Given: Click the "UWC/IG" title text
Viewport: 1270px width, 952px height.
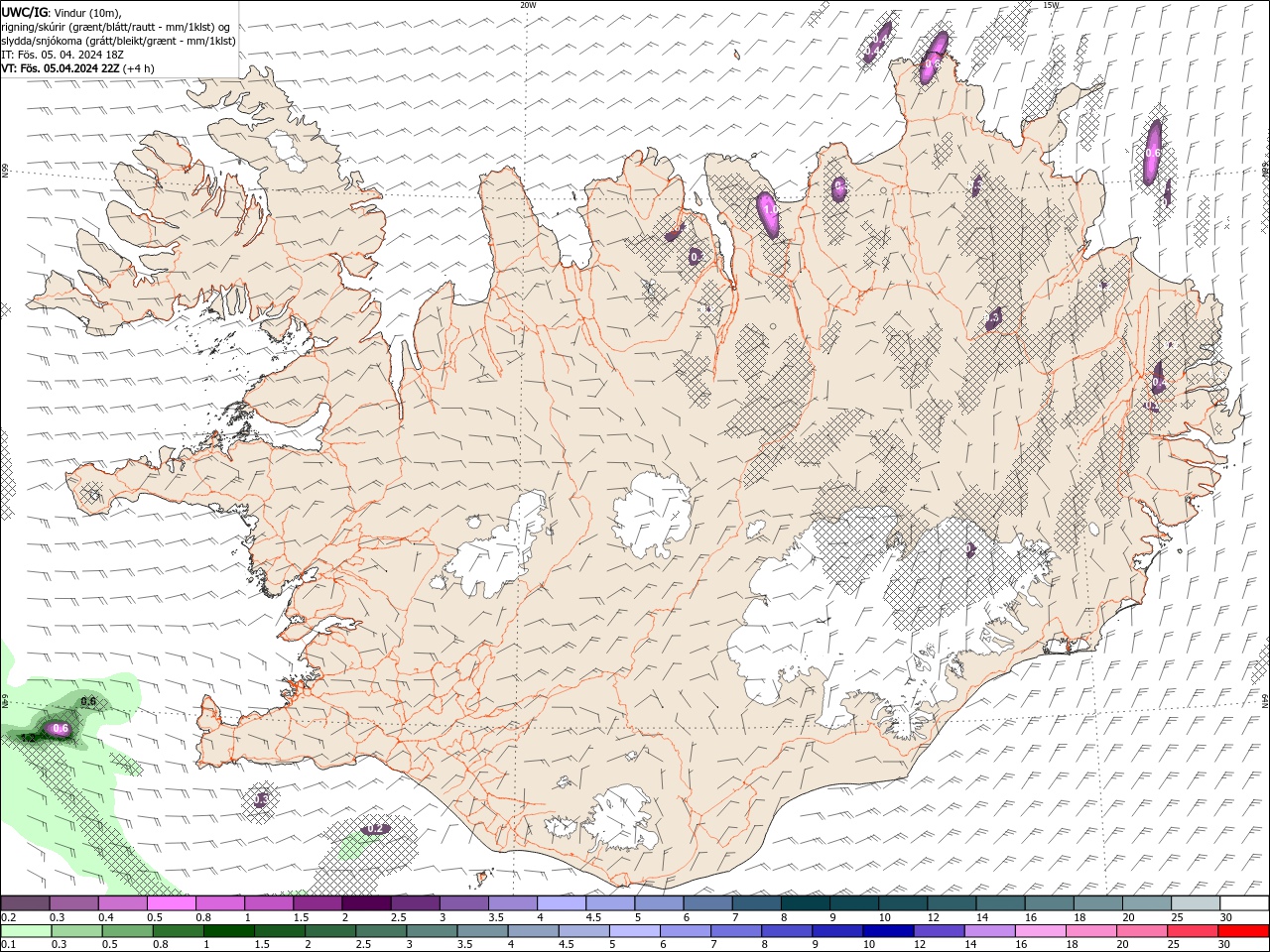Looking at the screenshot, I should (24, 12).
